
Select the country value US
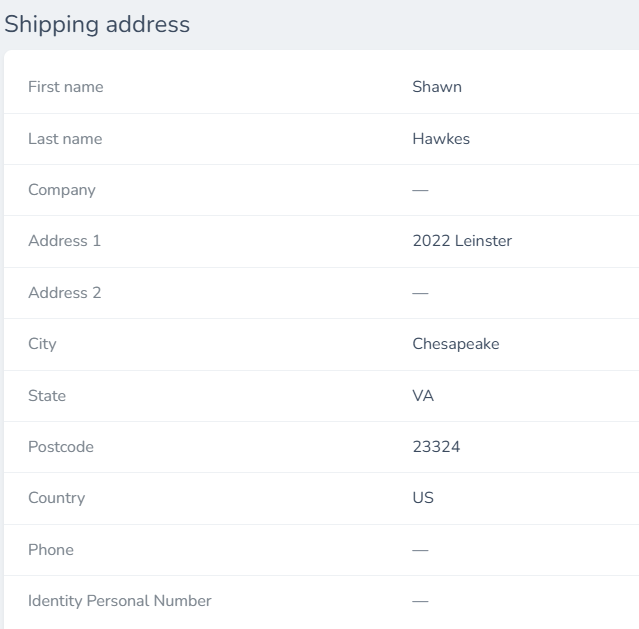coord(423,498)
